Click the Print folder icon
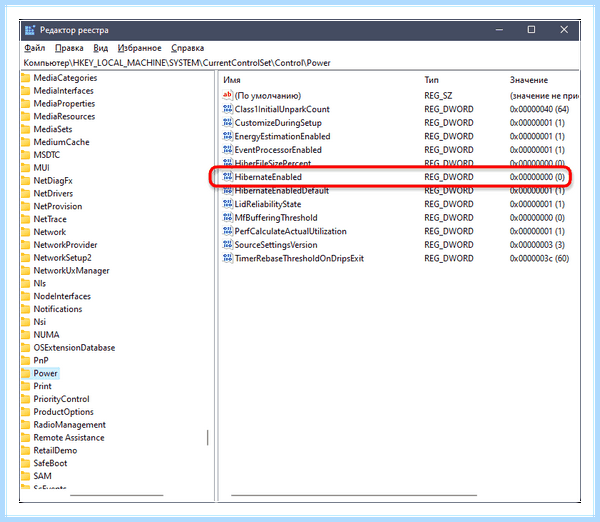 26,386
